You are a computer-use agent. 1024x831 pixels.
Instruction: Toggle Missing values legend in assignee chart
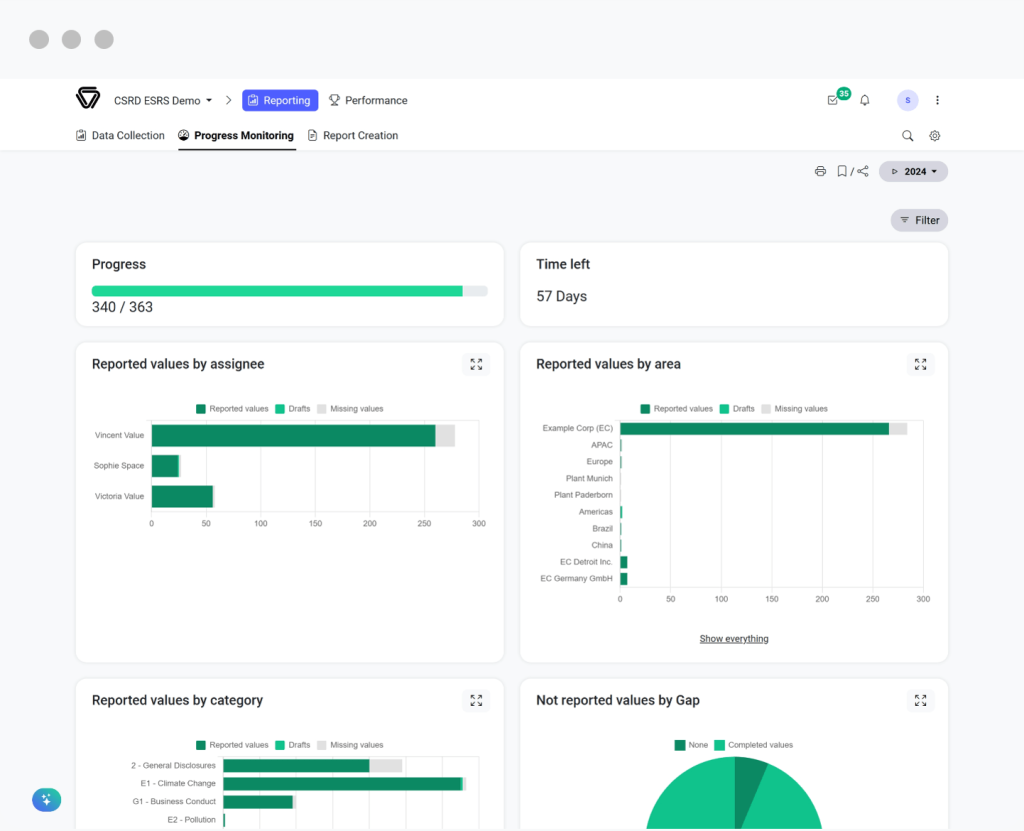click(x=350, y=409)
